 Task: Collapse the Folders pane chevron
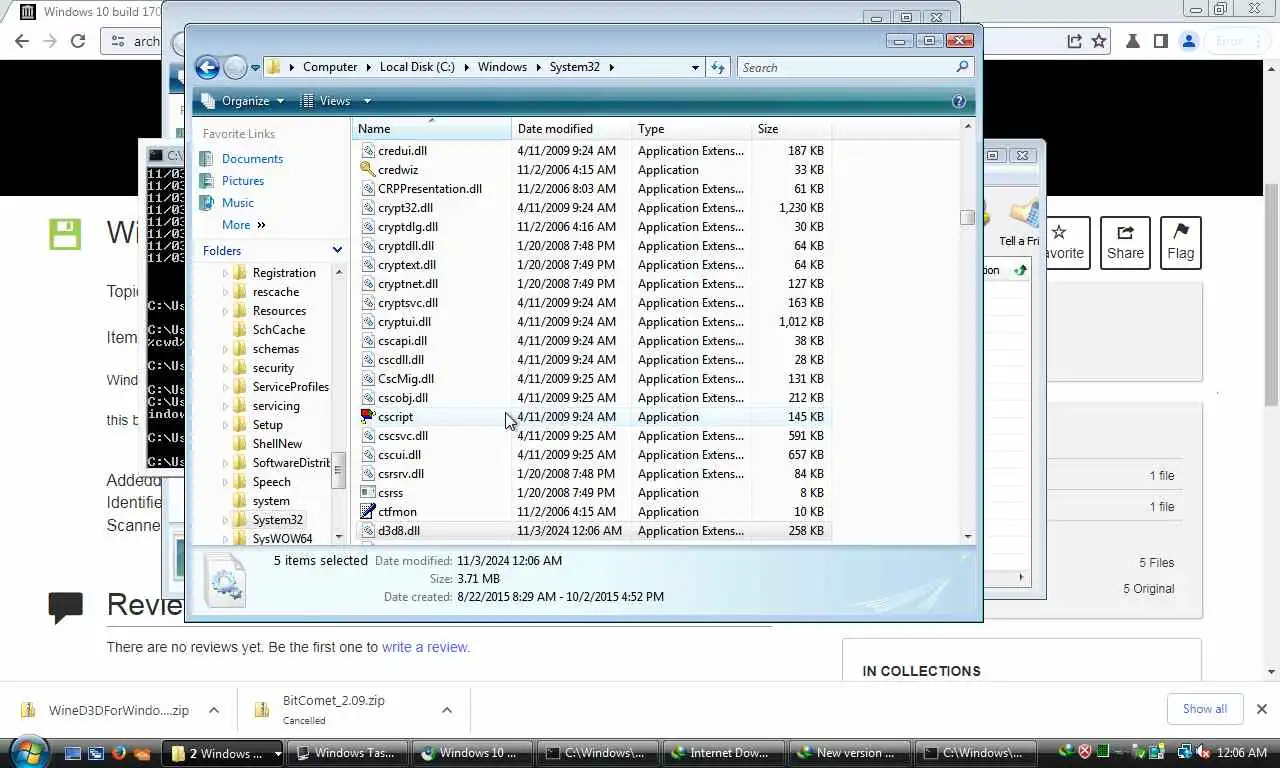click(x=337, y=250)
